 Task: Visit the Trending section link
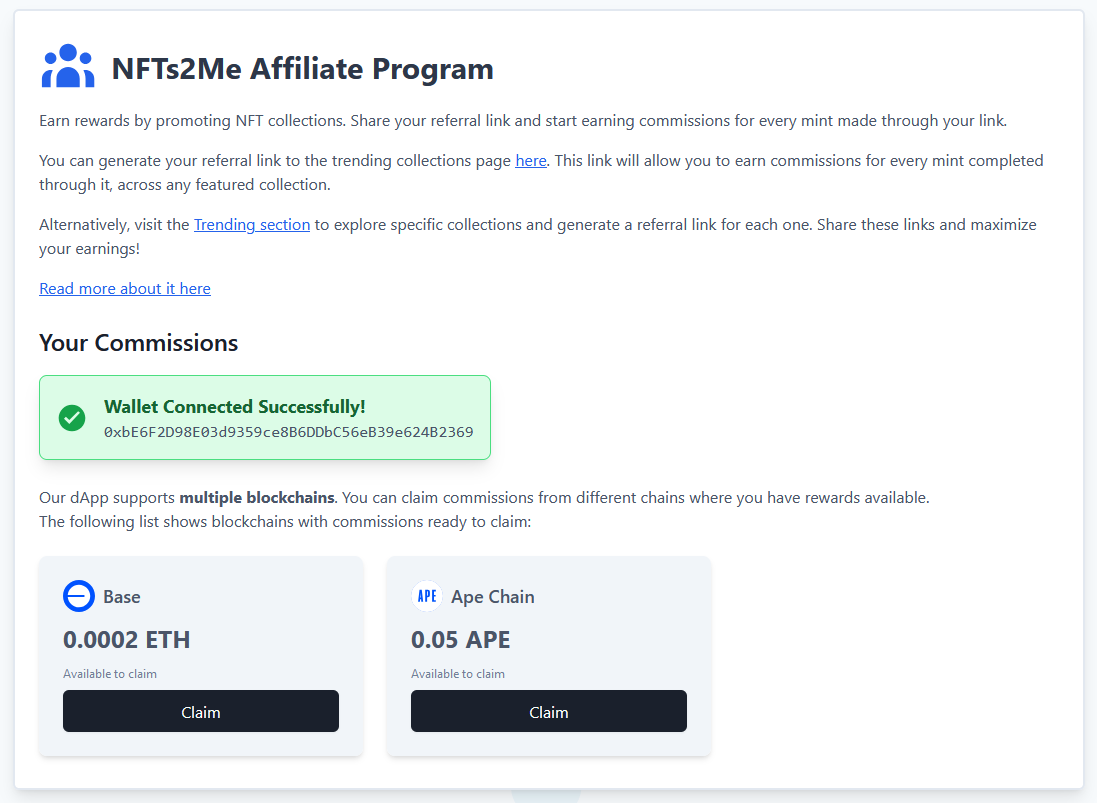coord(252,224)
